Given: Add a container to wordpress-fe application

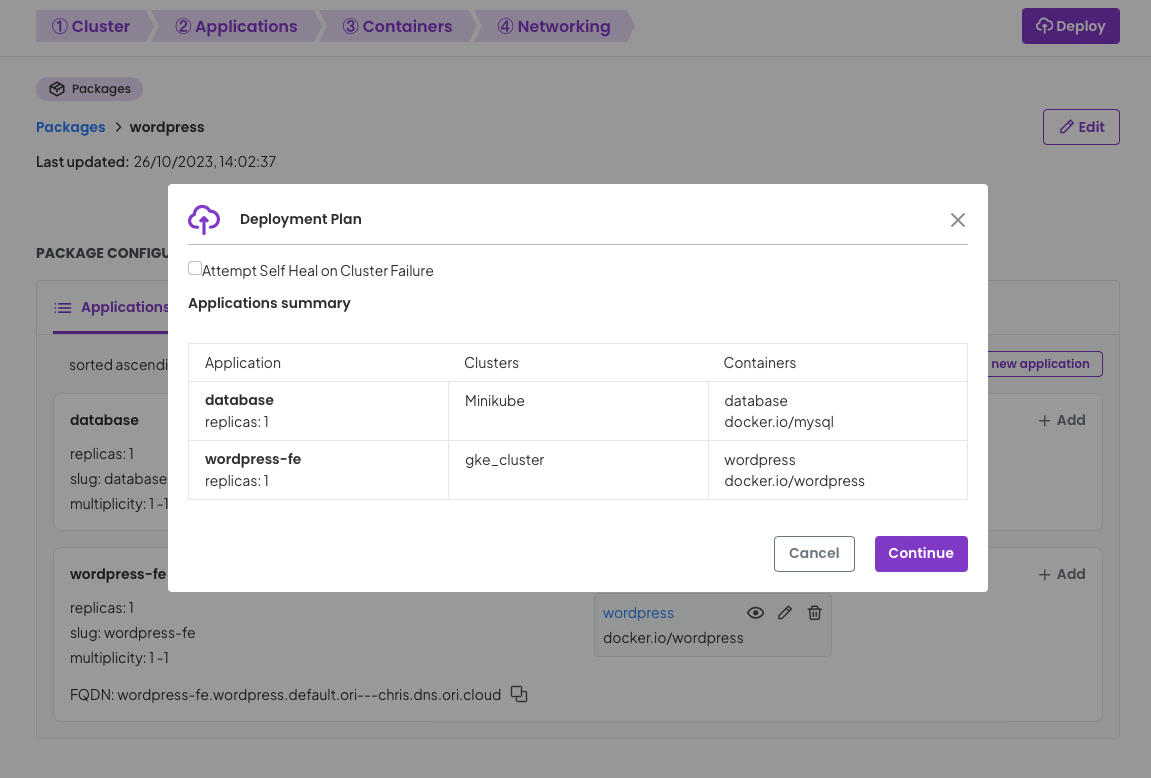Looking at the screenshot, I should click(x=1061, y=575).
